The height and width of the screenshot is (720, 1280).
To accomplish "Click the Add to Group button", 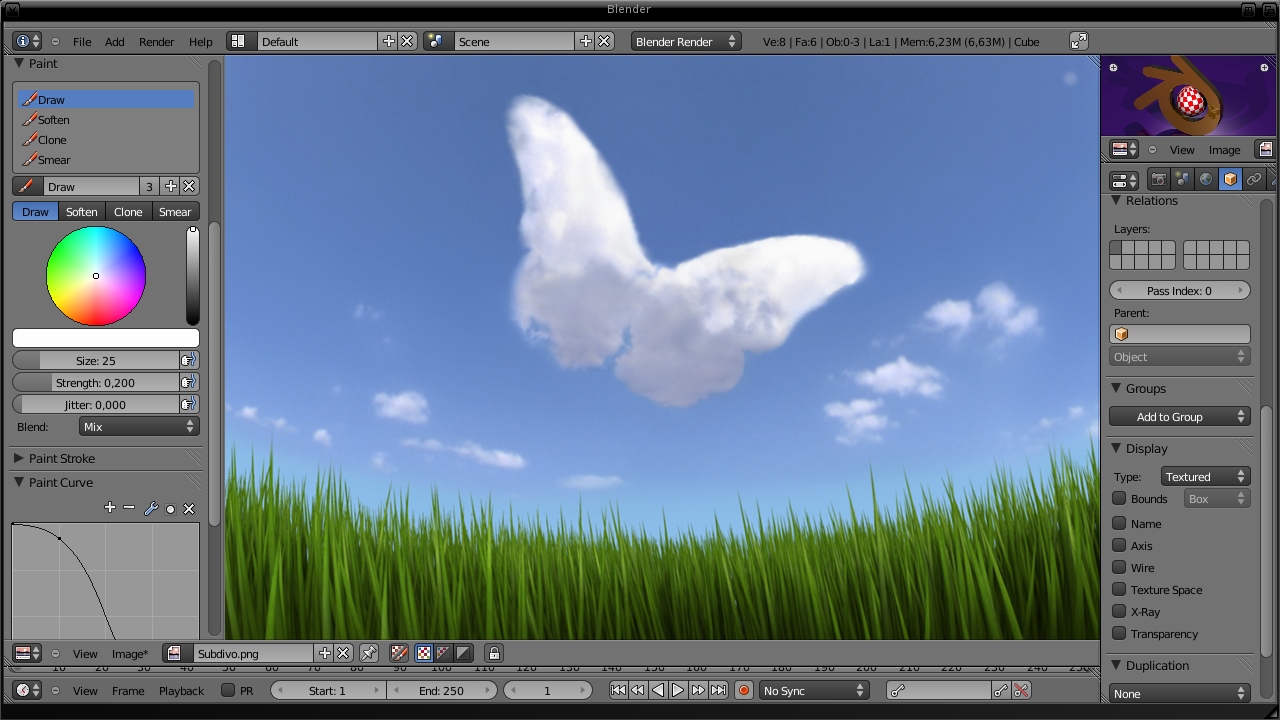I will coord(1179,417).
